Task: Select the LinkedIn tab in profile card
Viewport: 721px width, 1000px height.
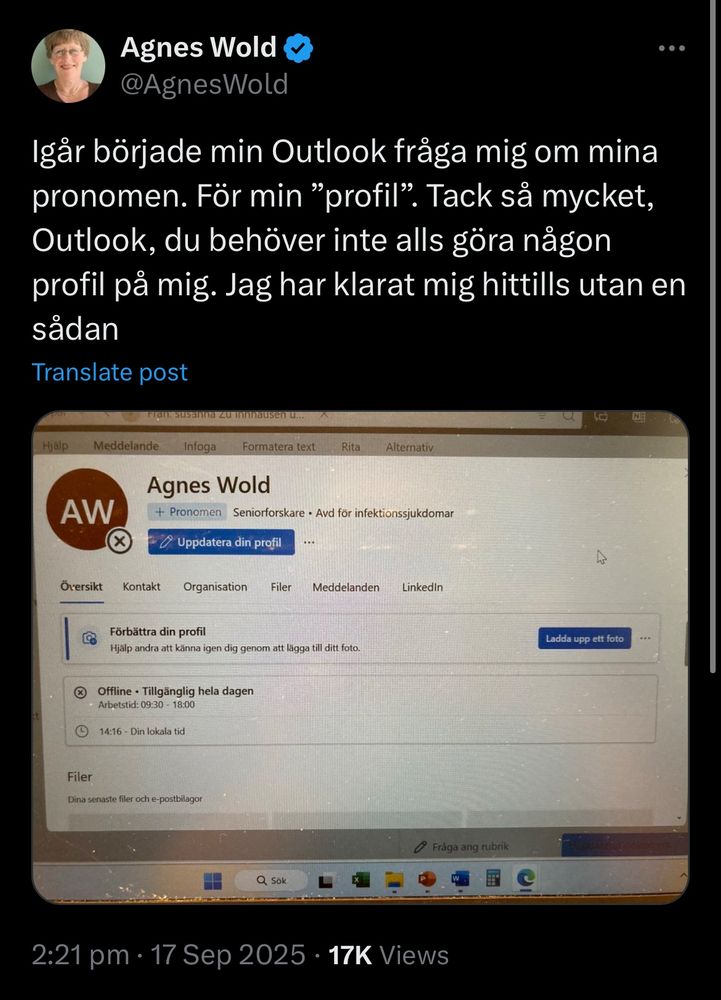Action: [422, 587]
